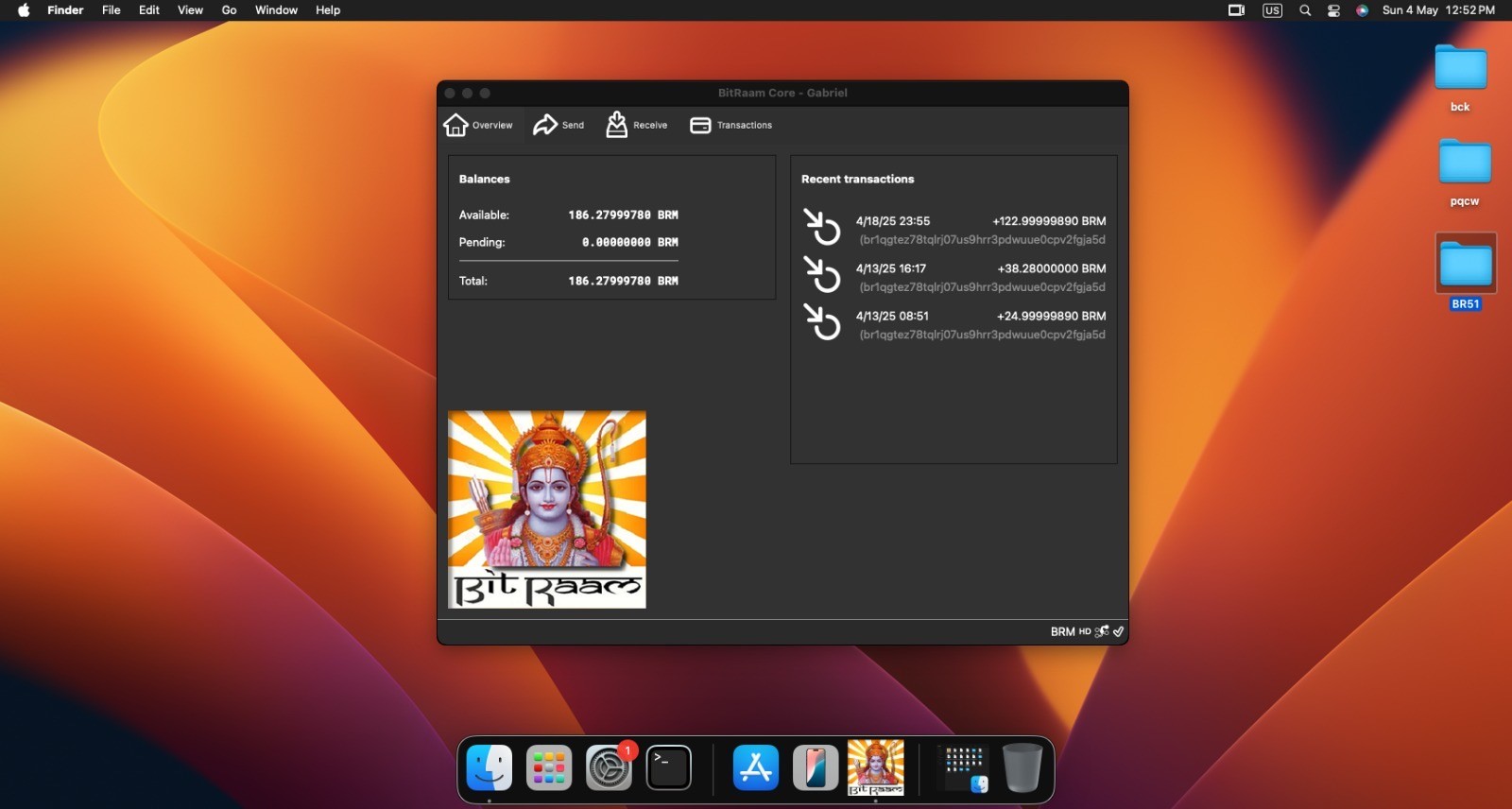Open System Settings from the Dock
This screenshot has width=1512, height=809.
click(x=609, y=767)
